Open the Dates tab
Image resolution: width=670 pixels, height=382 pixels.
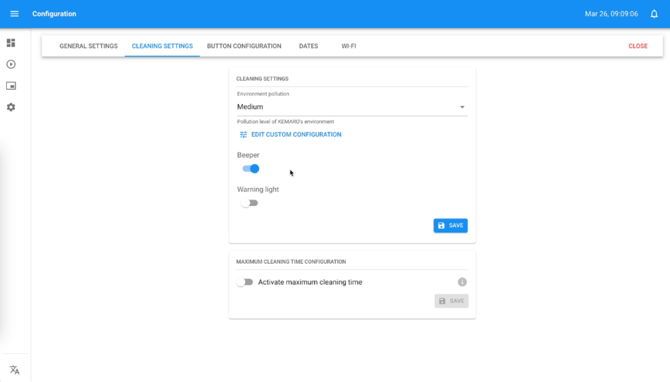click(x=309, y=46)
